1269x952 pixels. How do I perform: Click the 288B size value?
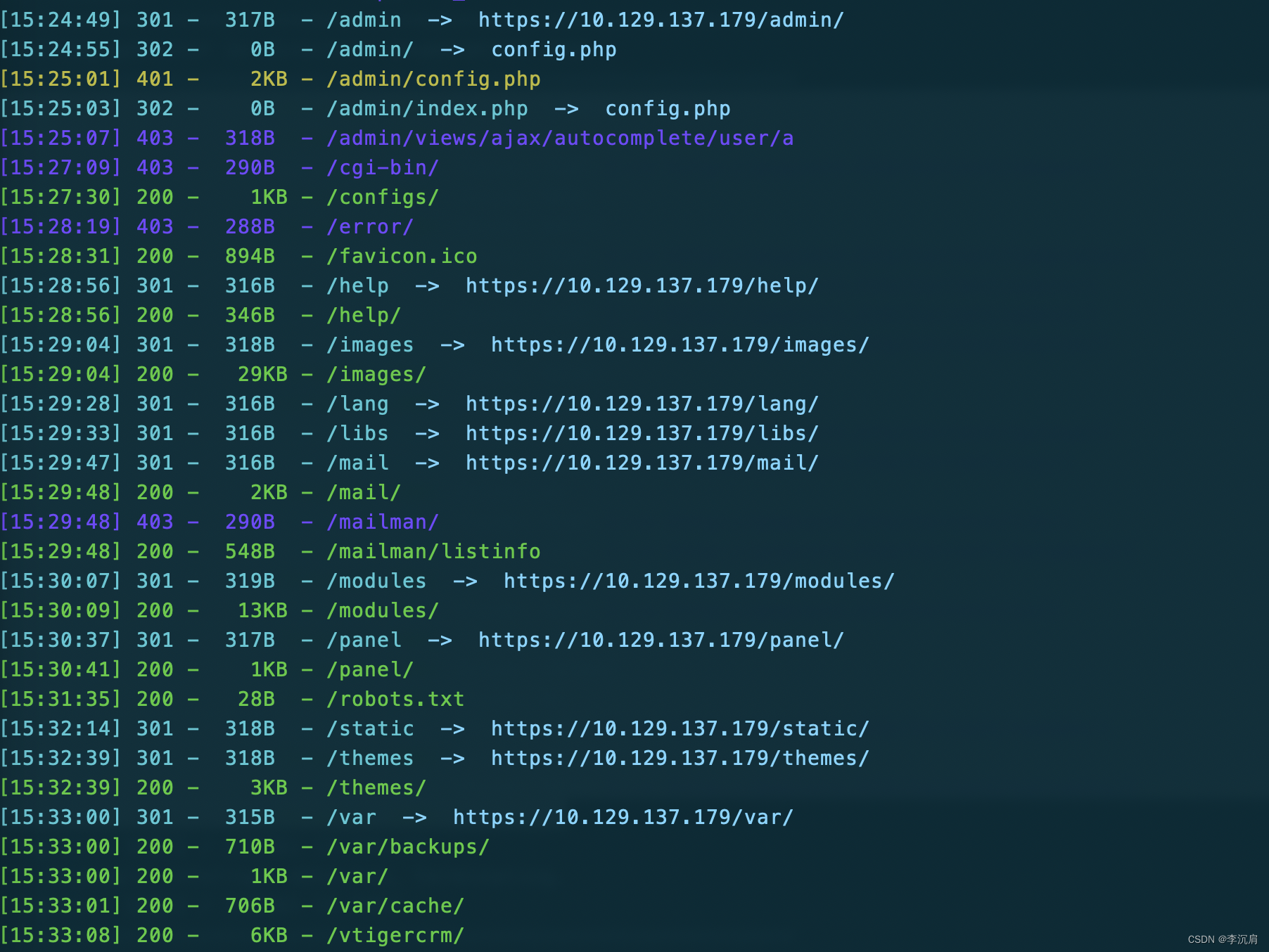click(250, 226)
